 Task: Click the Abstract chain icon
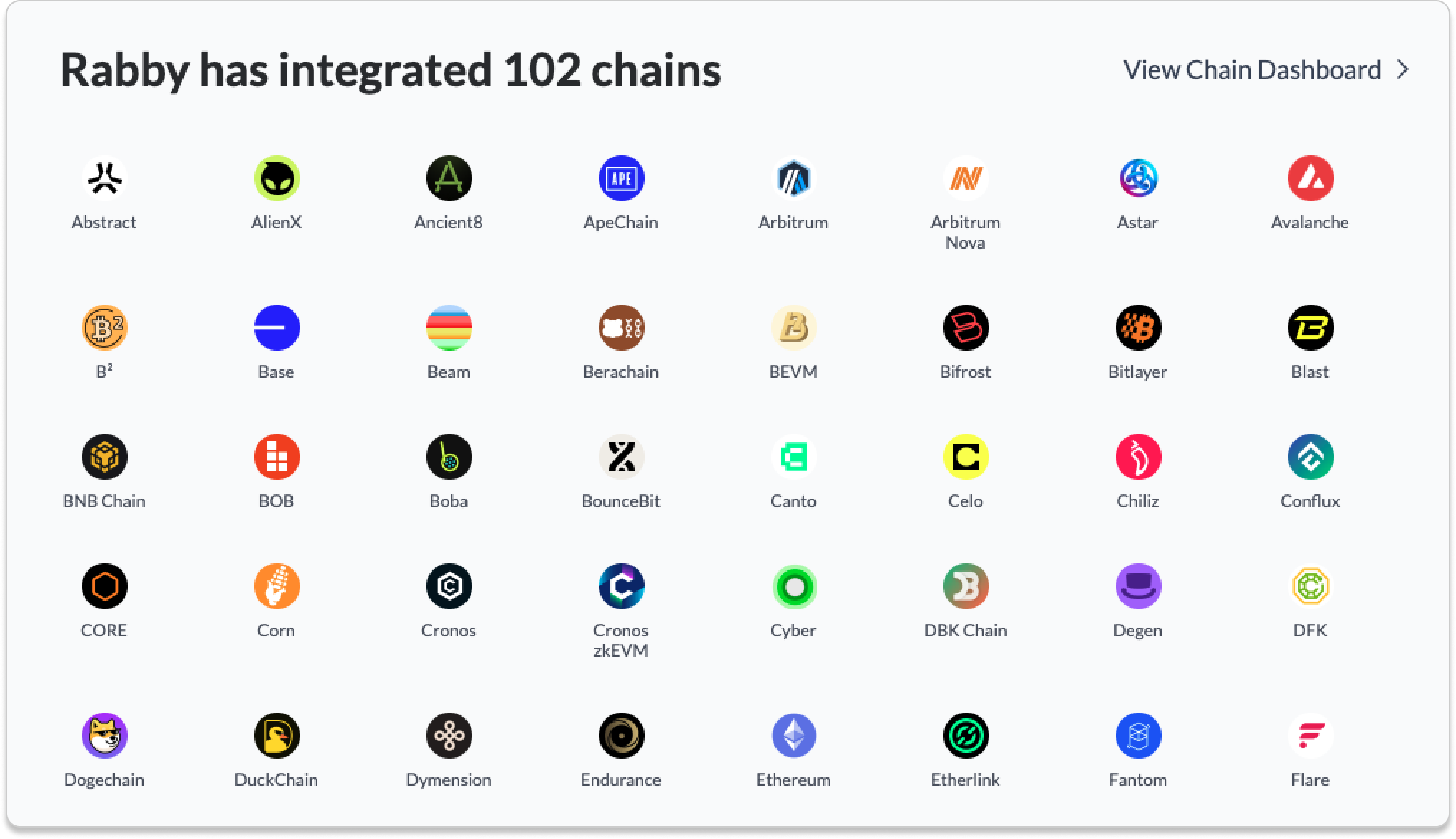coord(104,178)
